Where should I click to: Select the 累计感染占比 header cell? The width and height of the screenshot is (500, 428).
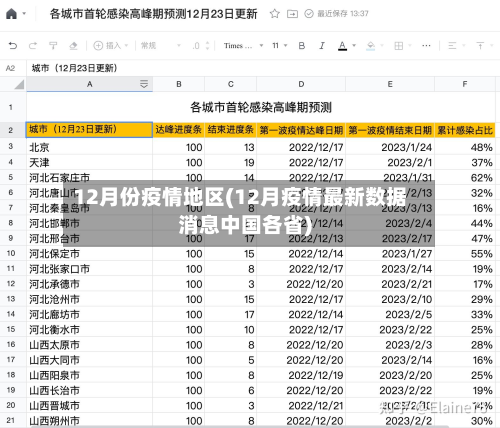point(465,130)
